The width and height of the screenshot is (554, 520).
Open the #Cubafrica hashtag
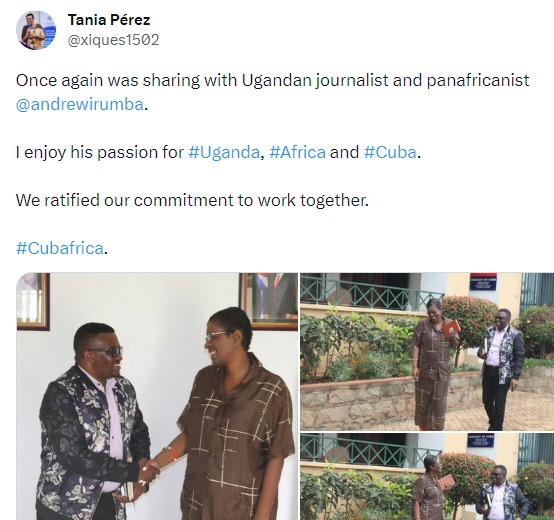point(60,248)
